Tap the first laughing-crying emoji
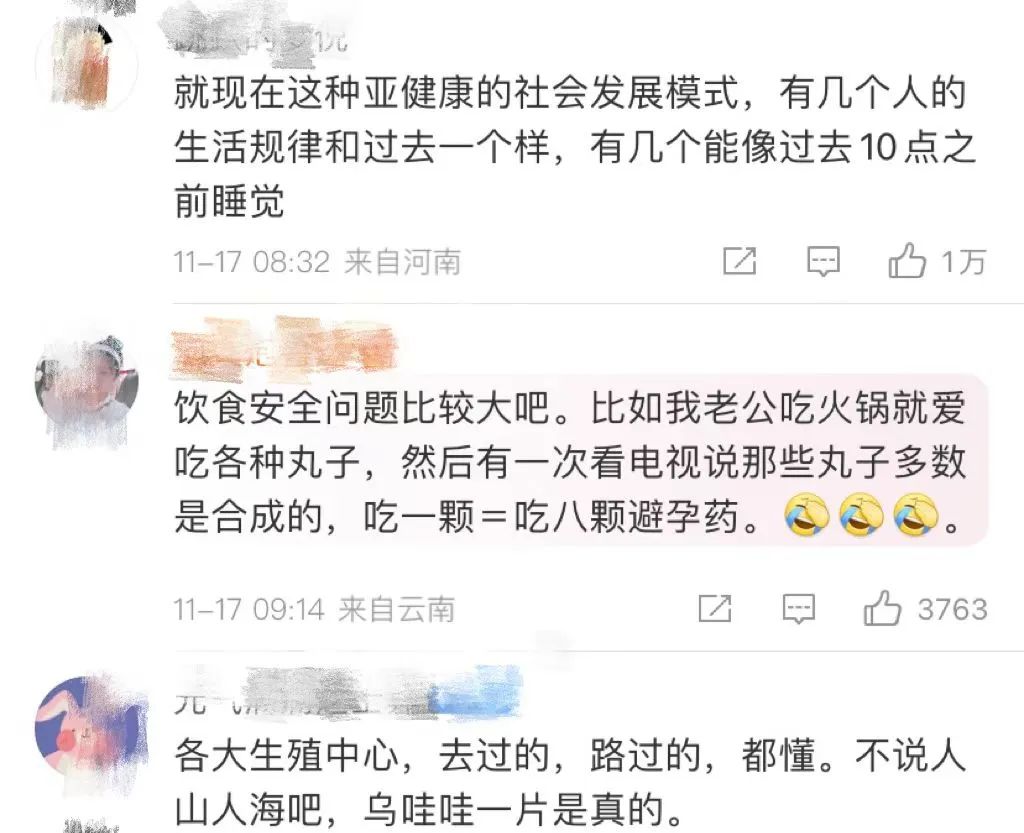 807,516
